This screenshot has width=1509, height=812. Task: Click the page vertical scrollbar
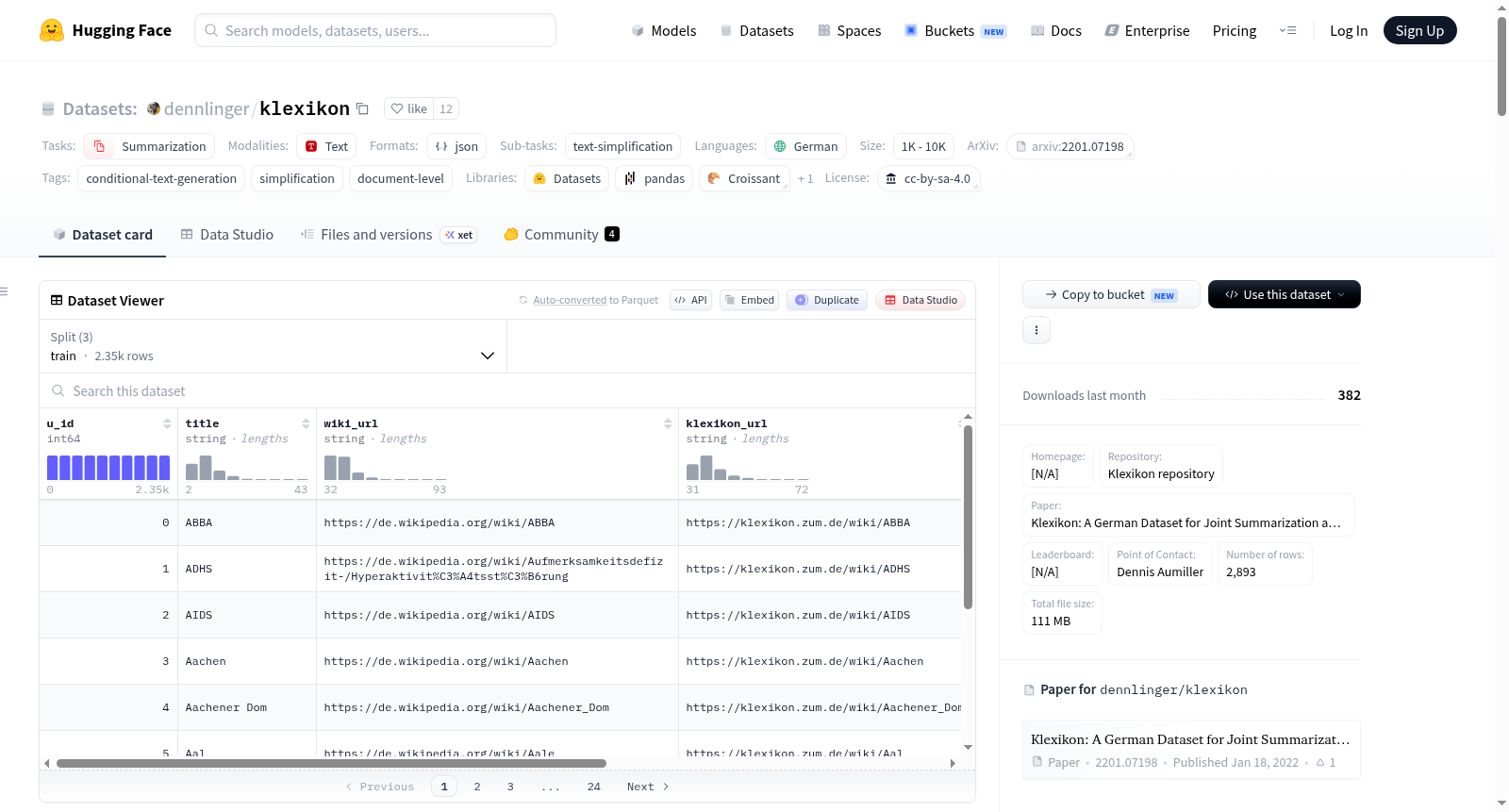tap(1501, 66)
